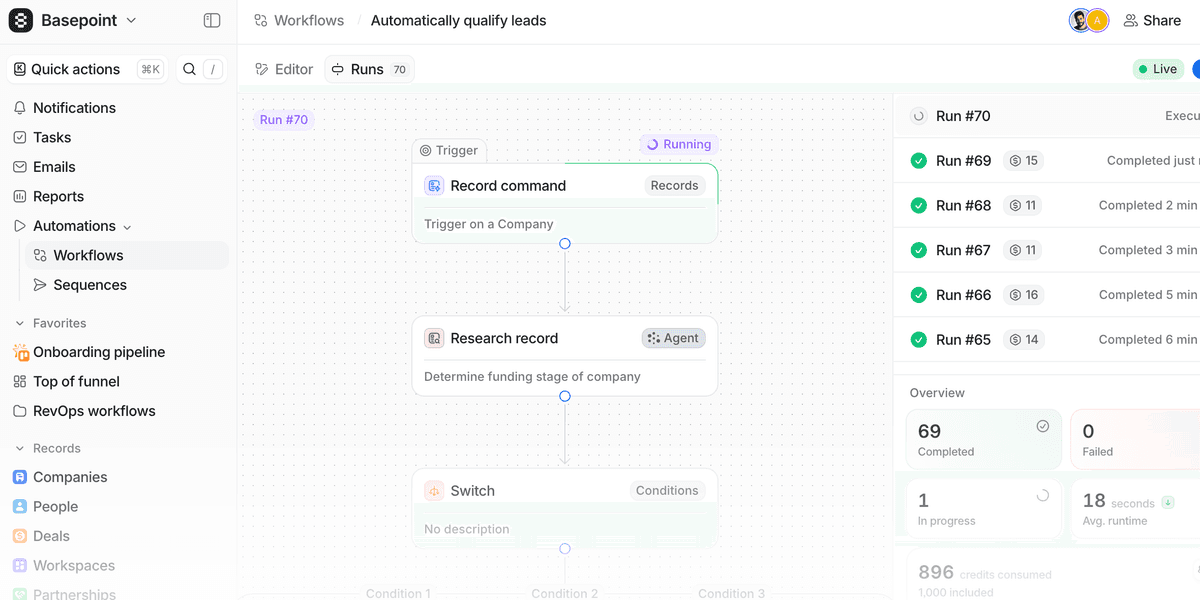Click the Research record node icon
The width and height of the screenshot is (1200, 600).
pos(434,338)
